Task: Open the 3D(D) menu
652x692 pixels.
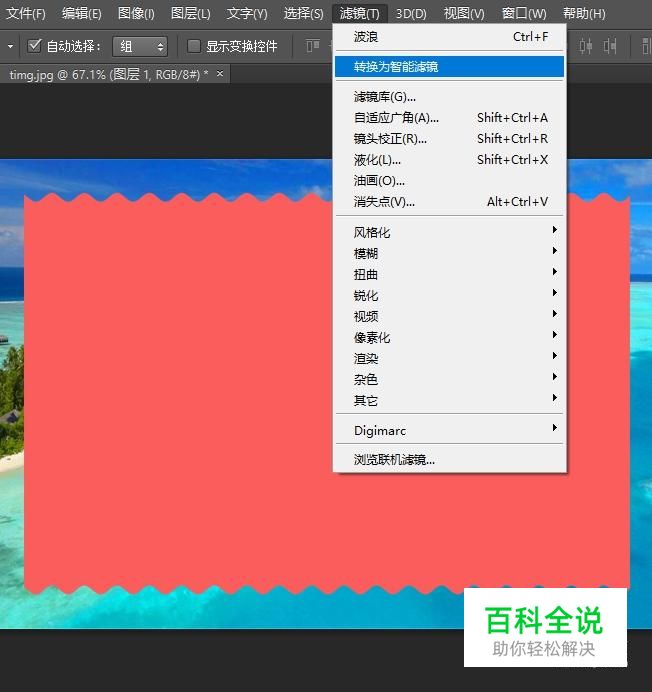Action: (x=411, y=14)
